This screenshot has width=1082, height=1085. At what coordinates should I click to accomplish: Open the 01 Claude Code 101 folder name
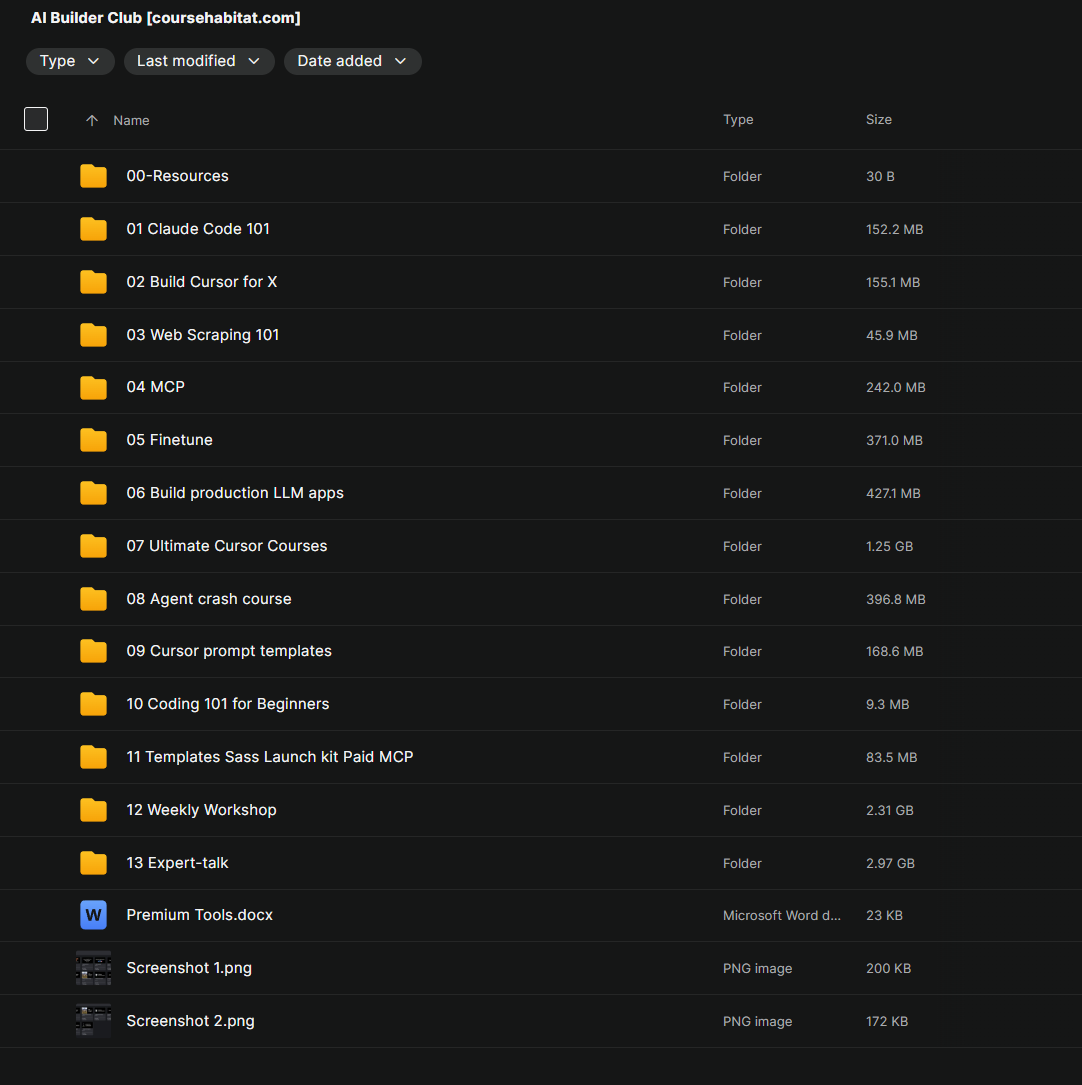(198, 229)
